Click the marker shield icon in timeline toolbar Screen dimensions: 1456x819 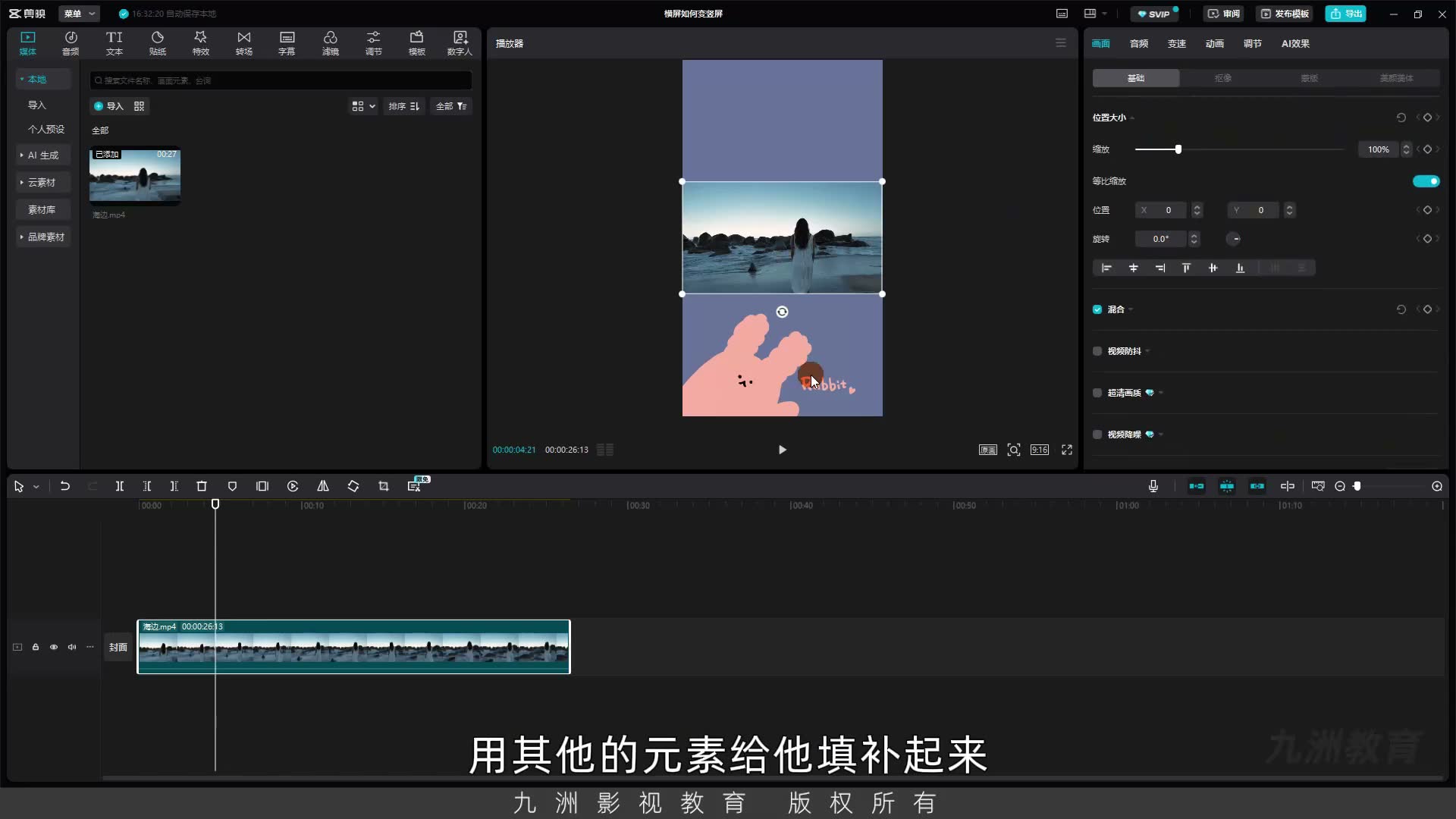coord(232,486)
